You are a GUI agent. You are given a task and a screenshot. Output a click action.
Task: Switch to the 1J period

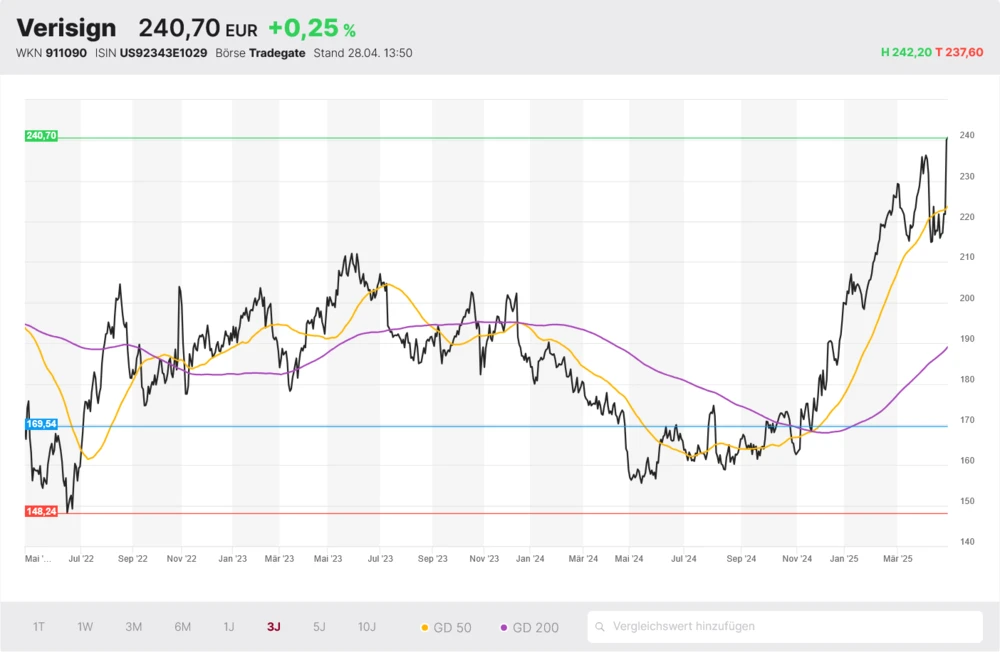229,627
